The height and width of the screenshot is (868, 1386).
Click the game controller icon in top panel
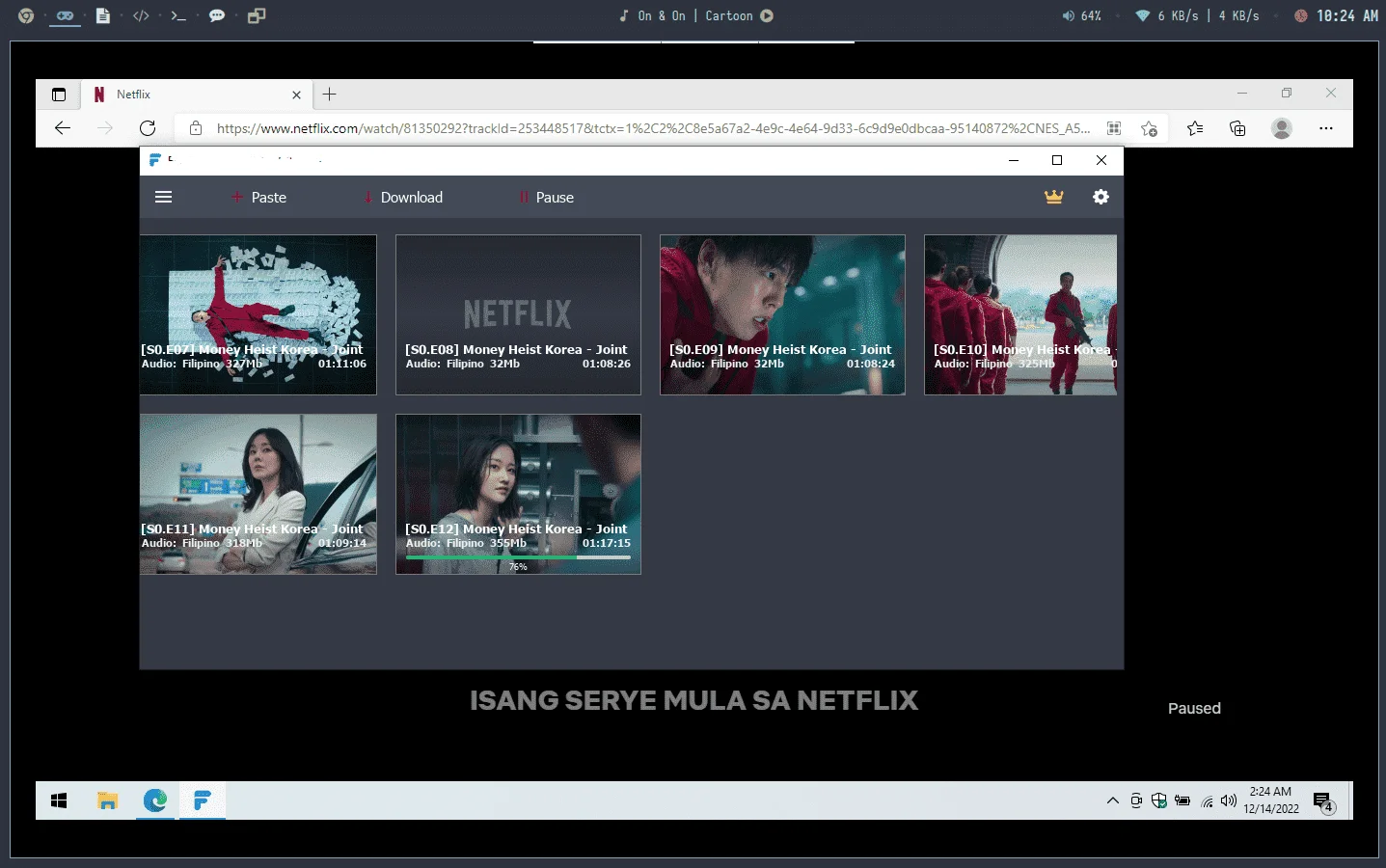pos(65,15)
